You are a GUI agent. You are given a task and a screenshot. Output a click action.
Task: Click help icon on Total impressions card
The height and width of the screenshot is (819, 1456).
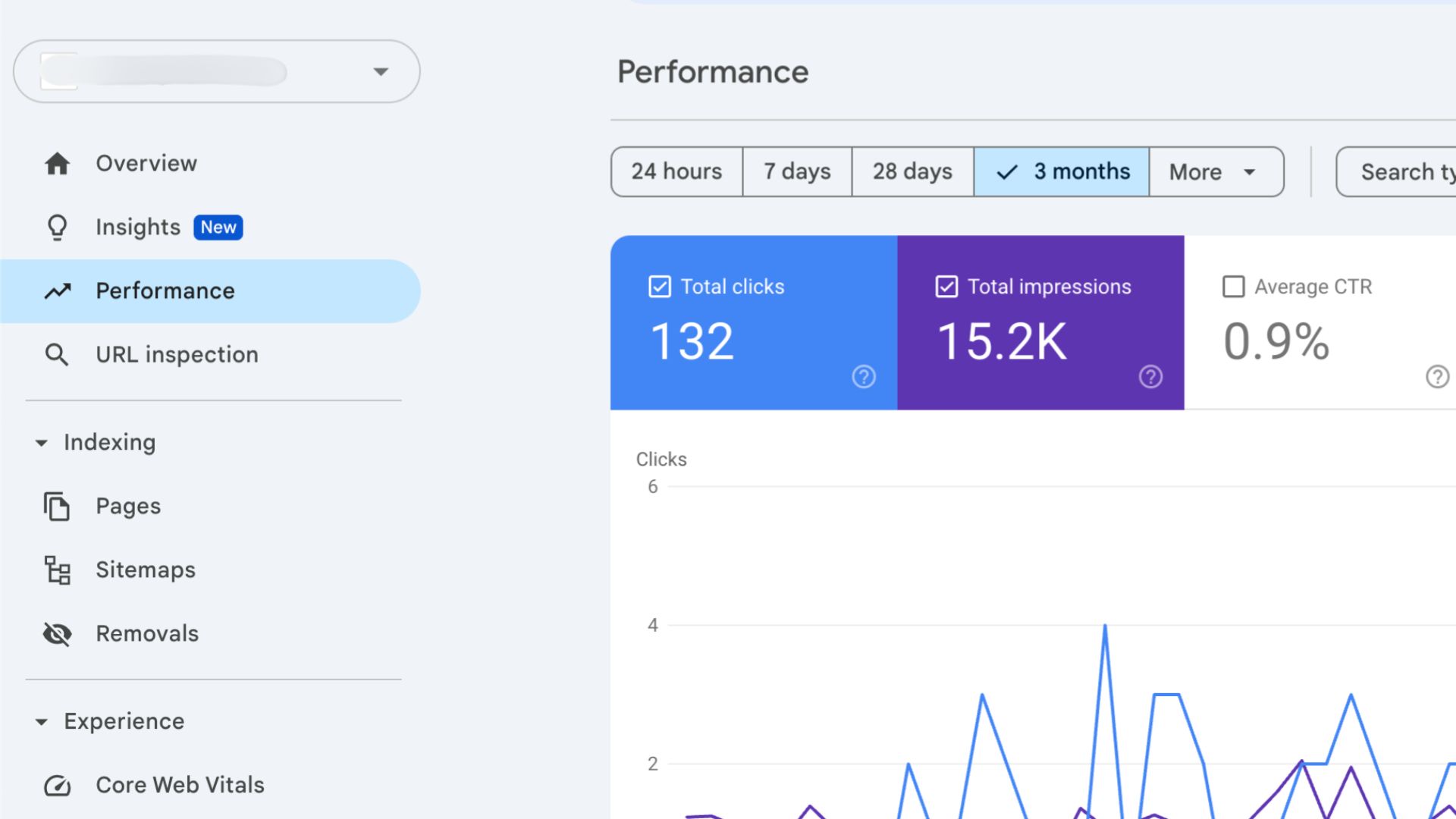click(1150, 376)
